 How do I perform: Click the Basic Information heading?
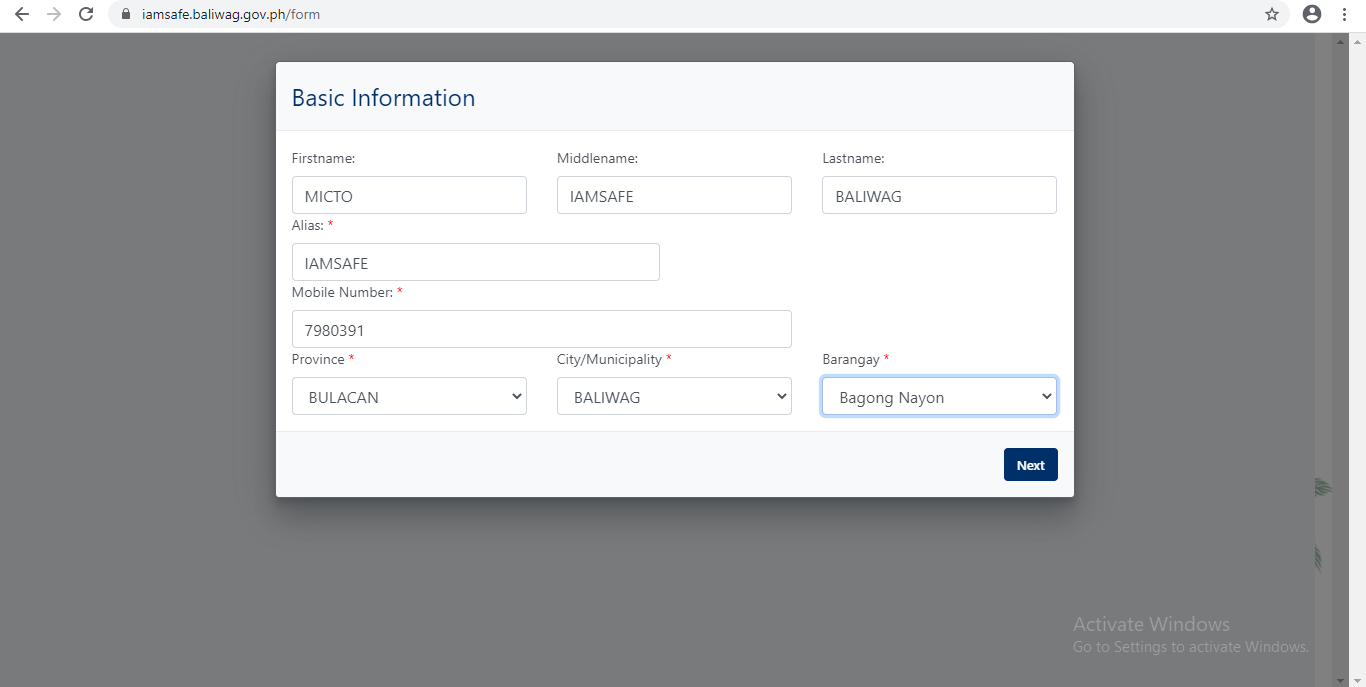click(x=383, y=98)
